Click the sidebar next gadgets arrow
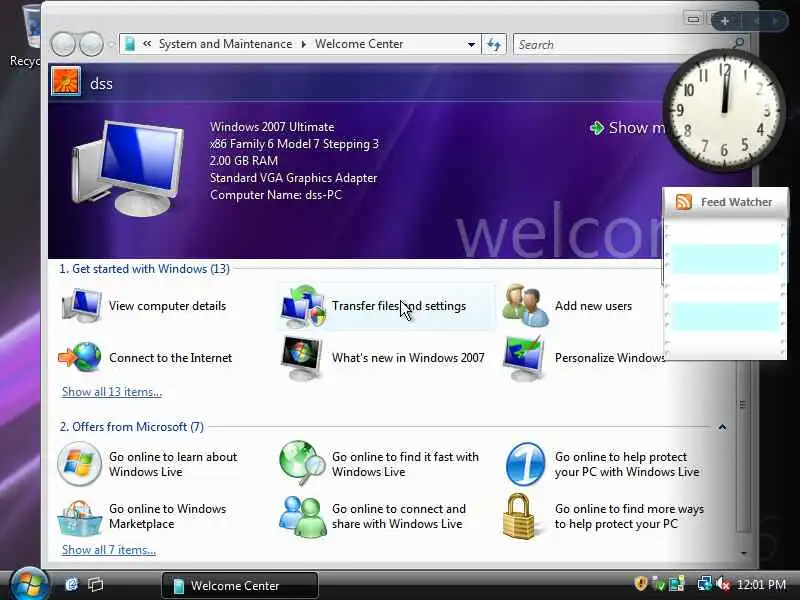This screenshot has width=800, height=600. (x=775, y=21)
